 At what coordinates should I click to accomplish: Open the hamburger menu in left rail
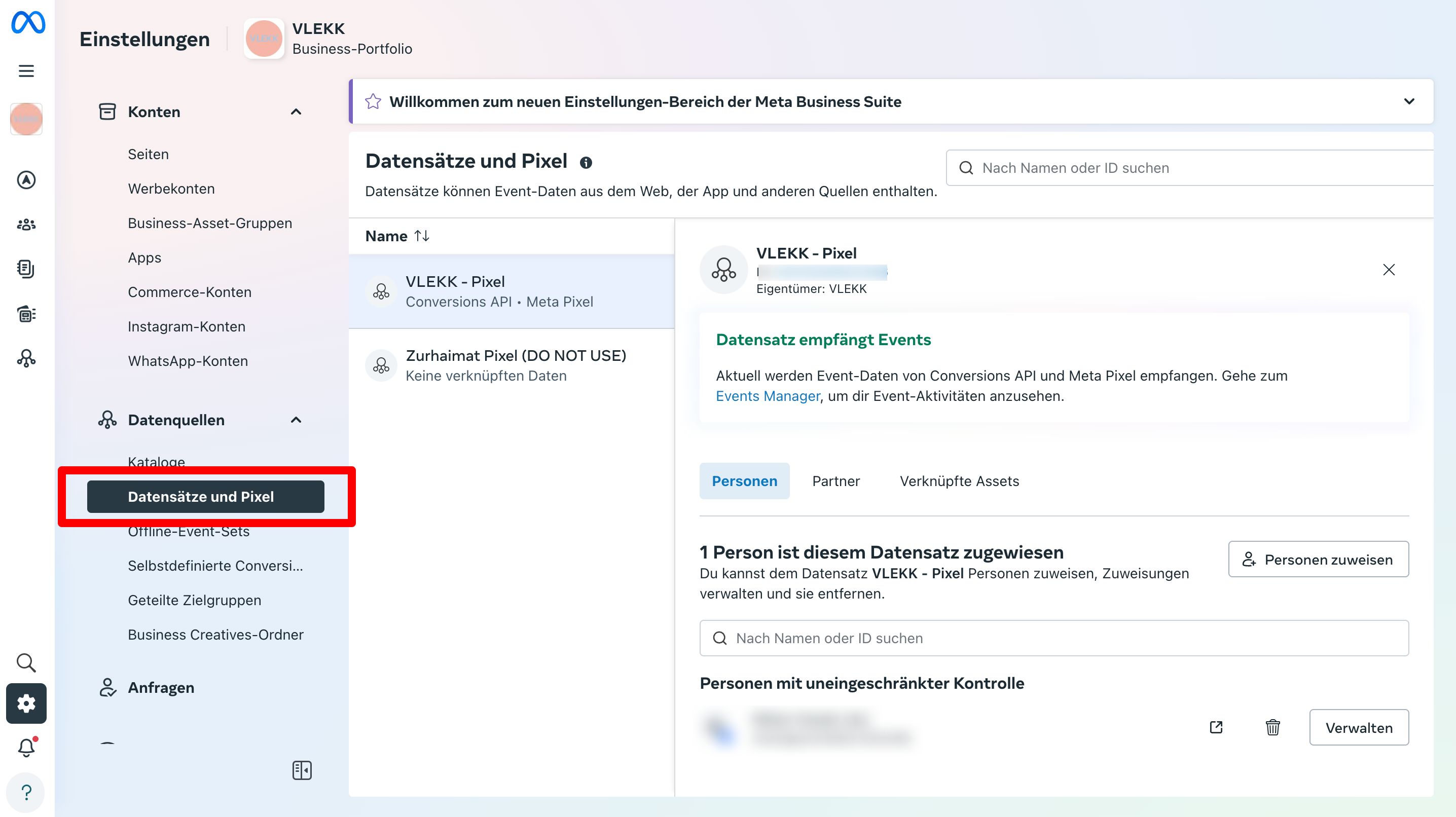(x=26, y=71)
